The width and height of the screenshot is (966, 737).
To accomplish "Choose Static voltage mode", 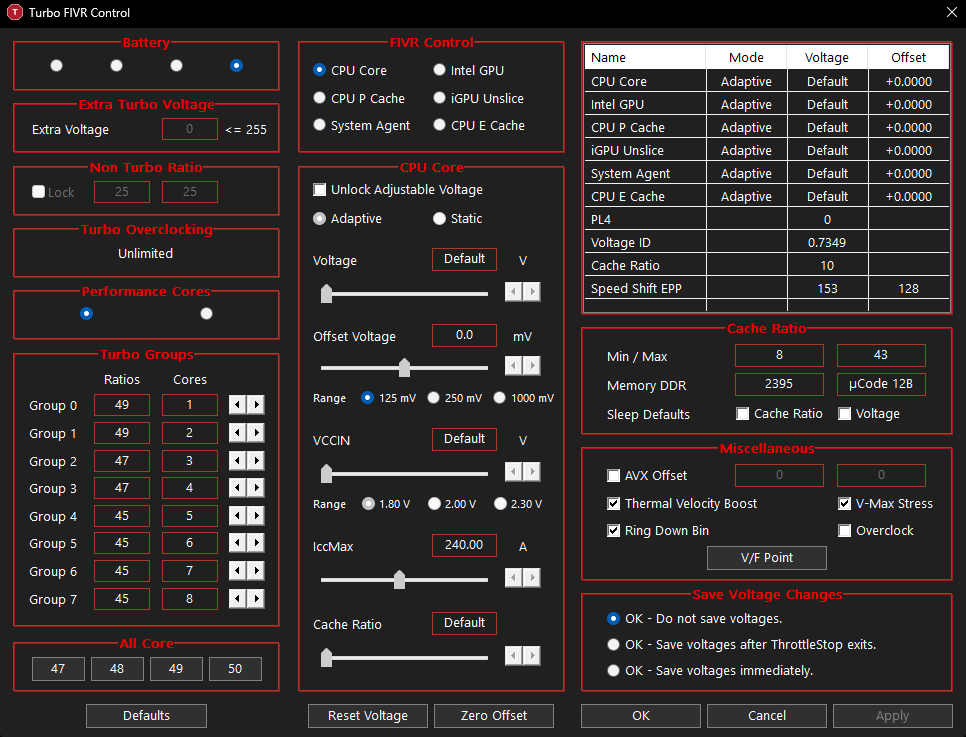I will tap(439, 218).
